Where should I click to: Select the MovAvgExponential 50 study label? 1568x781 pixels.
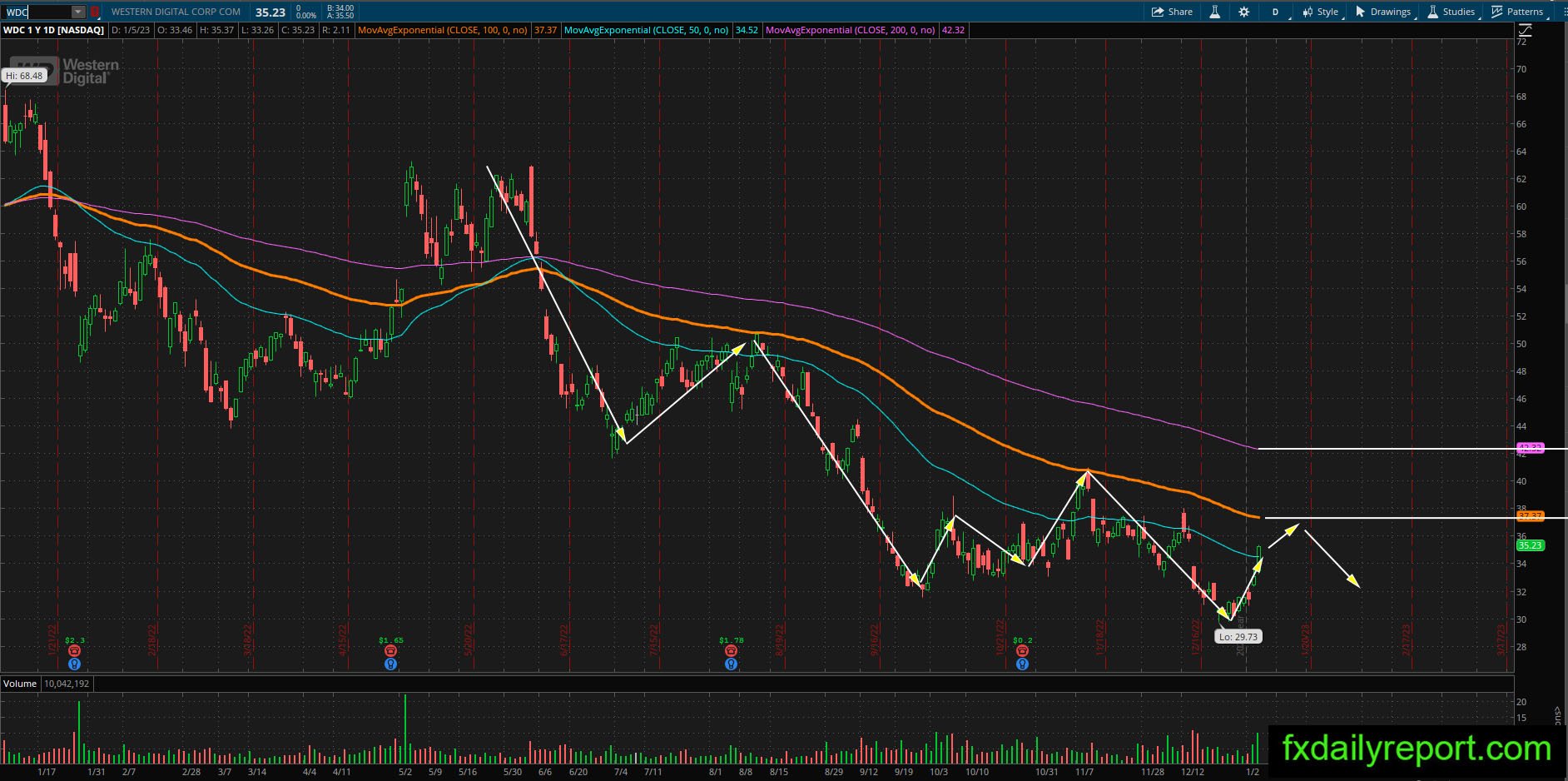(x=646, y=30)
